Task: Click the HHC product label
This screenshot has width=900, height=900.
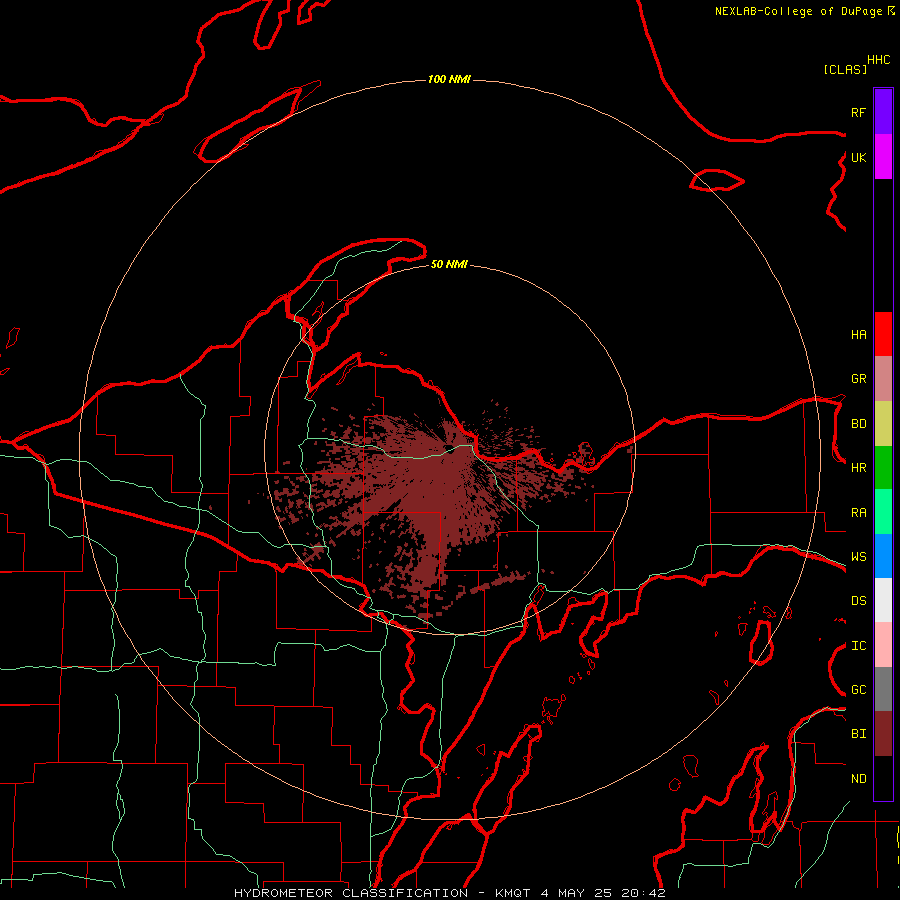Action: pos(879,60)
